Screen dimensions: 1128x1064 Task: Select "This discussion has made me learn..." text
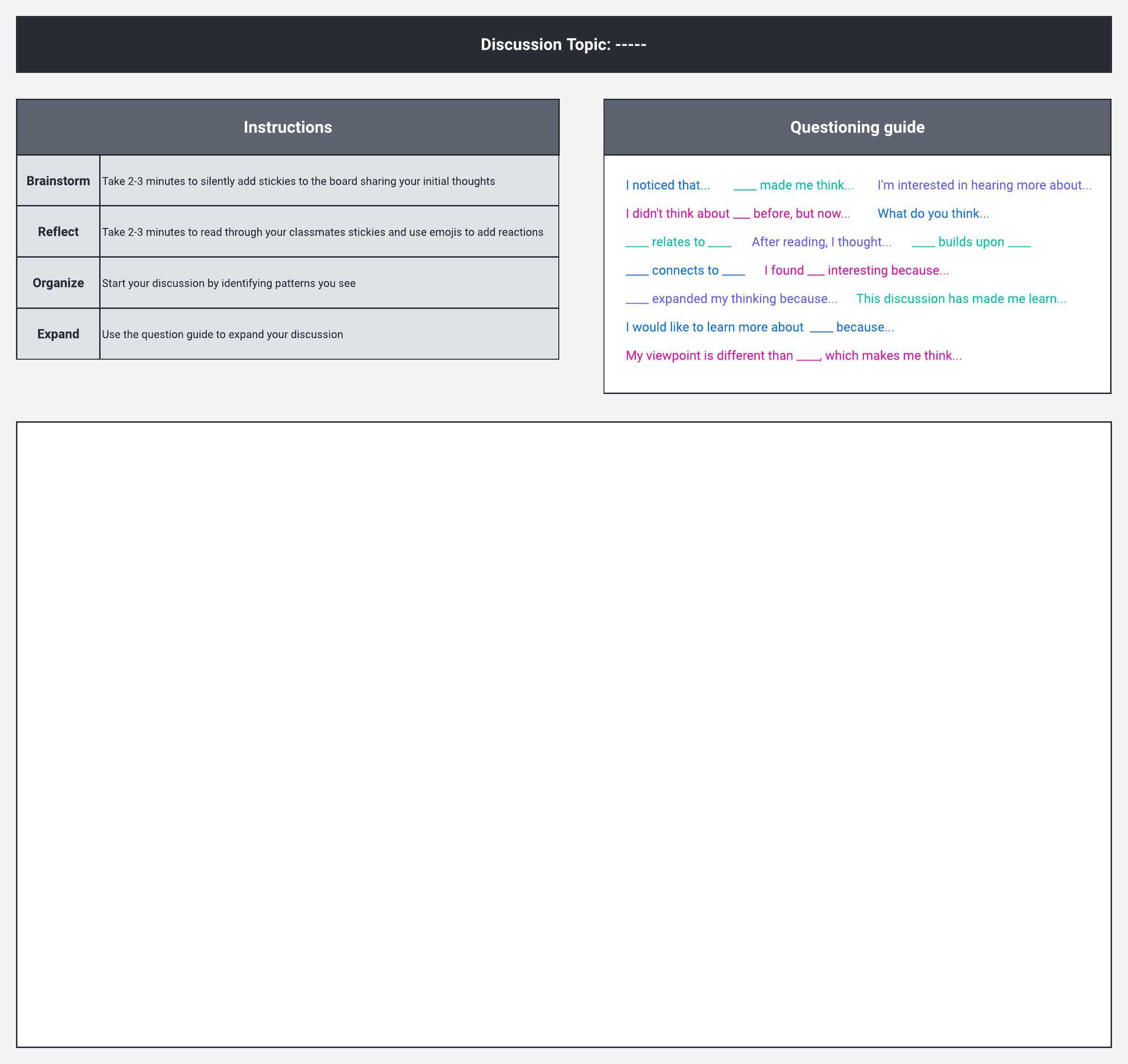(961, 299)
